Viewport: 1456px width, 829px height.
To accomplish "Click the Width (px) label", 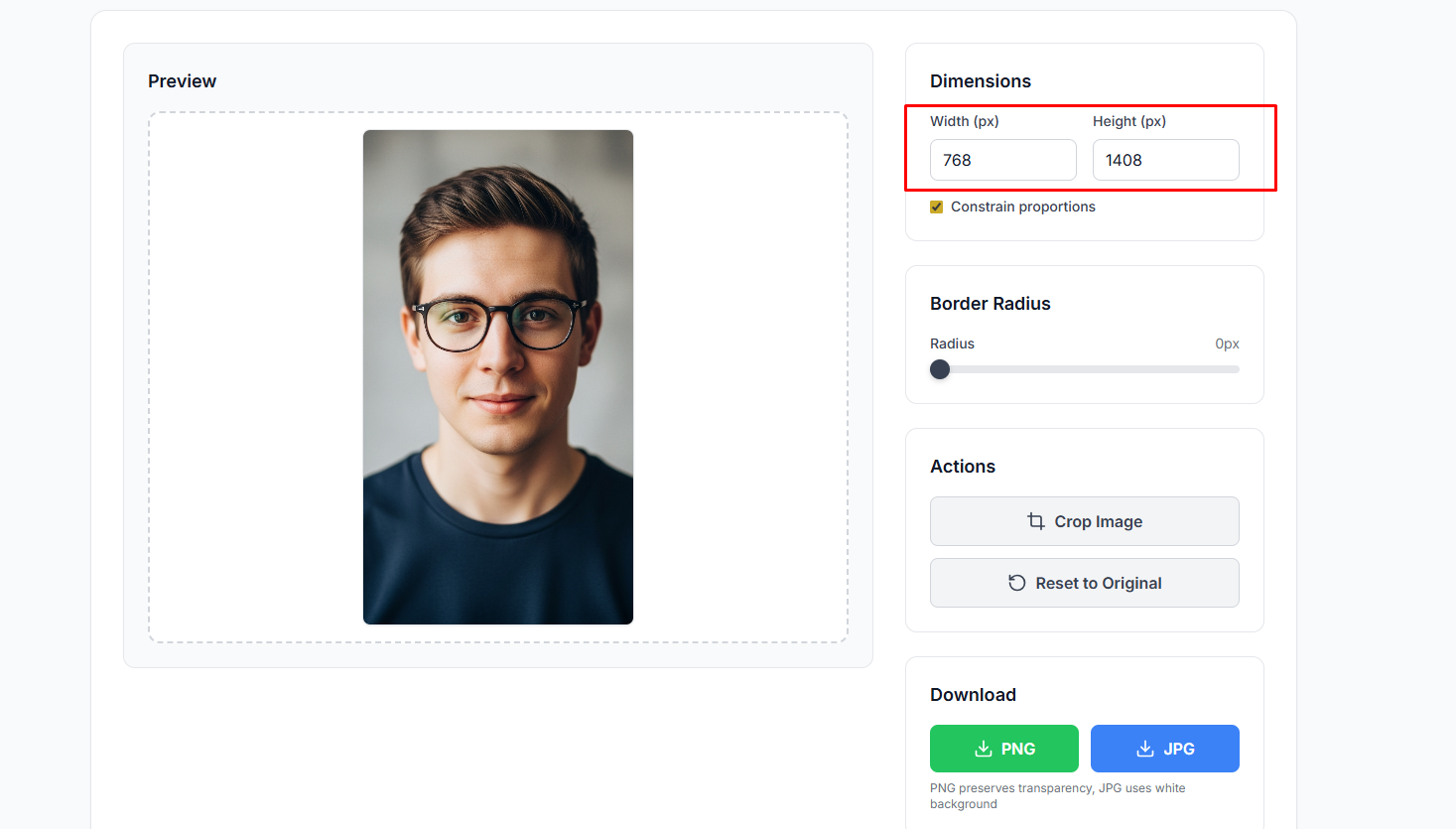I will click(x=964, y=121).
